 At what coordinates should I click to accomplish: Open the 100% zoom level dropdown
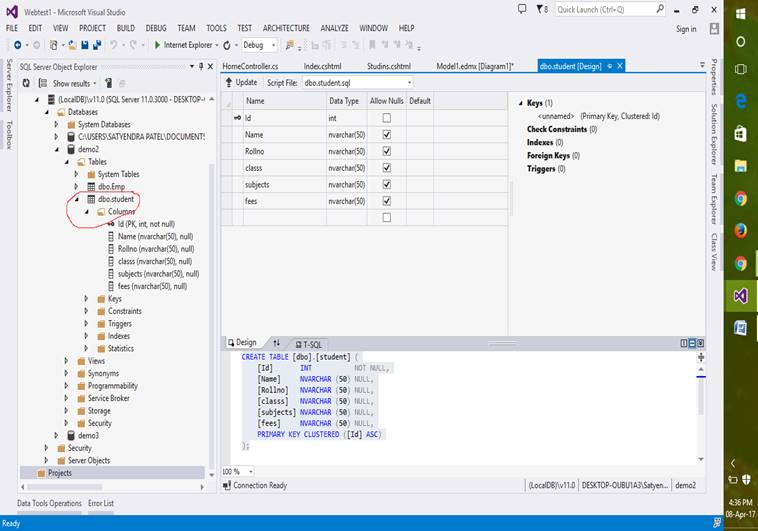[250, 471]
